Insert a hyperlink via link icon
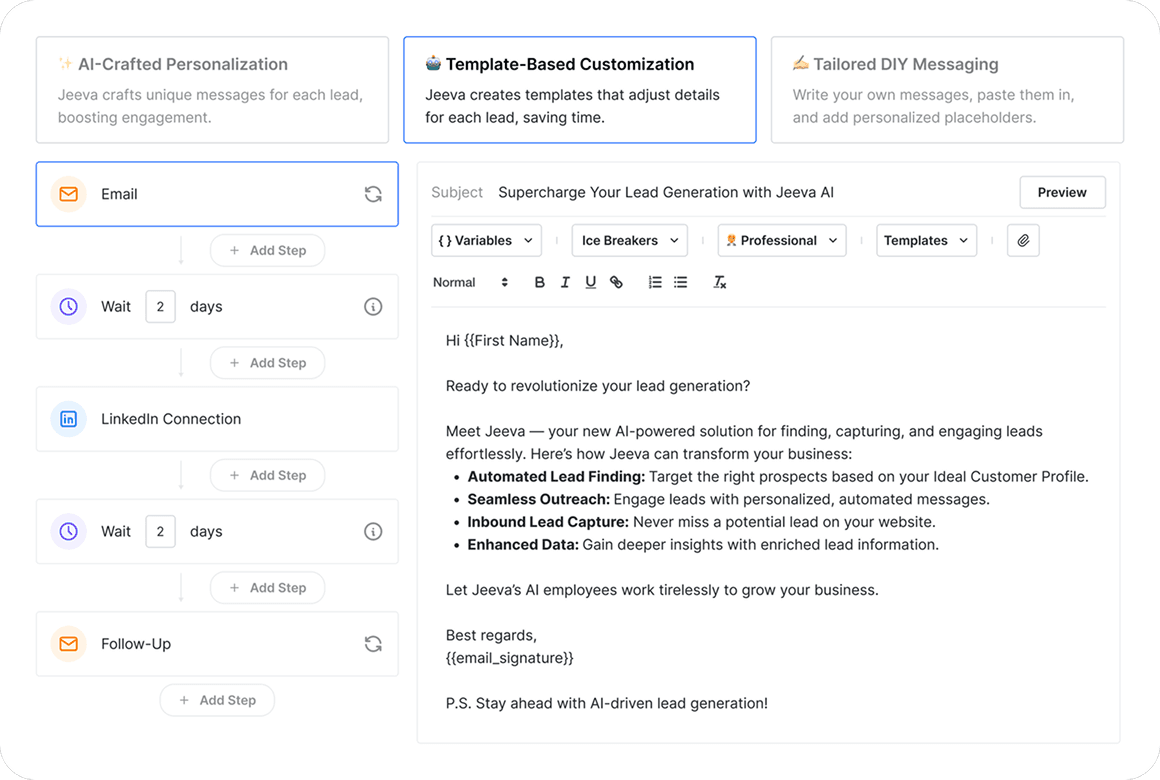Image resolution: width=1160 pixels, height=780 pixels. point(616,282)
